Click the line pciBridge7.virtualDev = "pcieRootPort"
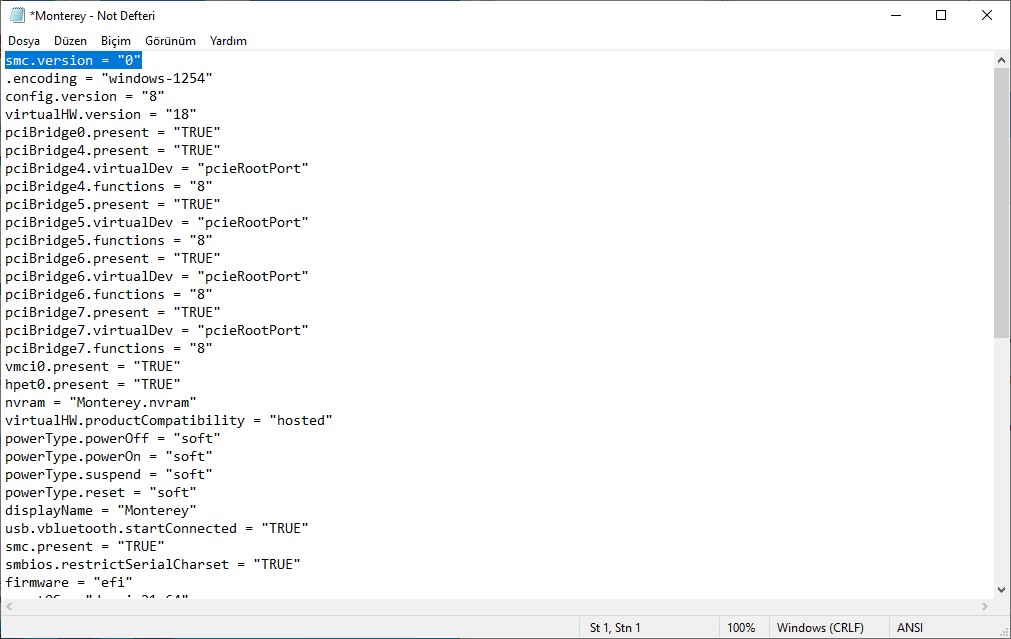Image resolution: width=1011 pixels, height=639 pixels. tap(157, 331)
